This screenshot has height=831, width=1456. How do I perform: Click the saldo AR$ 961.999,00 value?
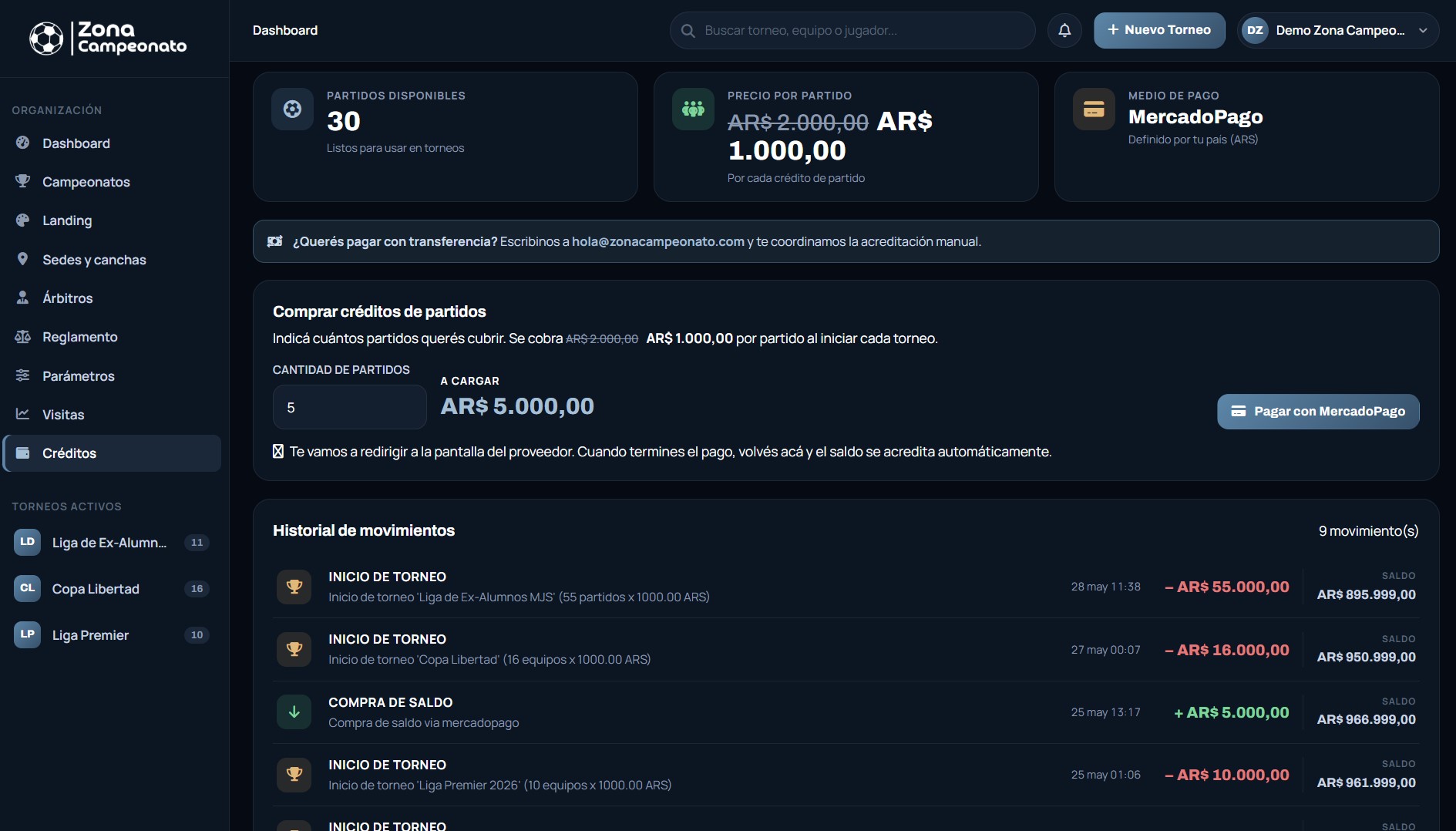[1367, 783]
